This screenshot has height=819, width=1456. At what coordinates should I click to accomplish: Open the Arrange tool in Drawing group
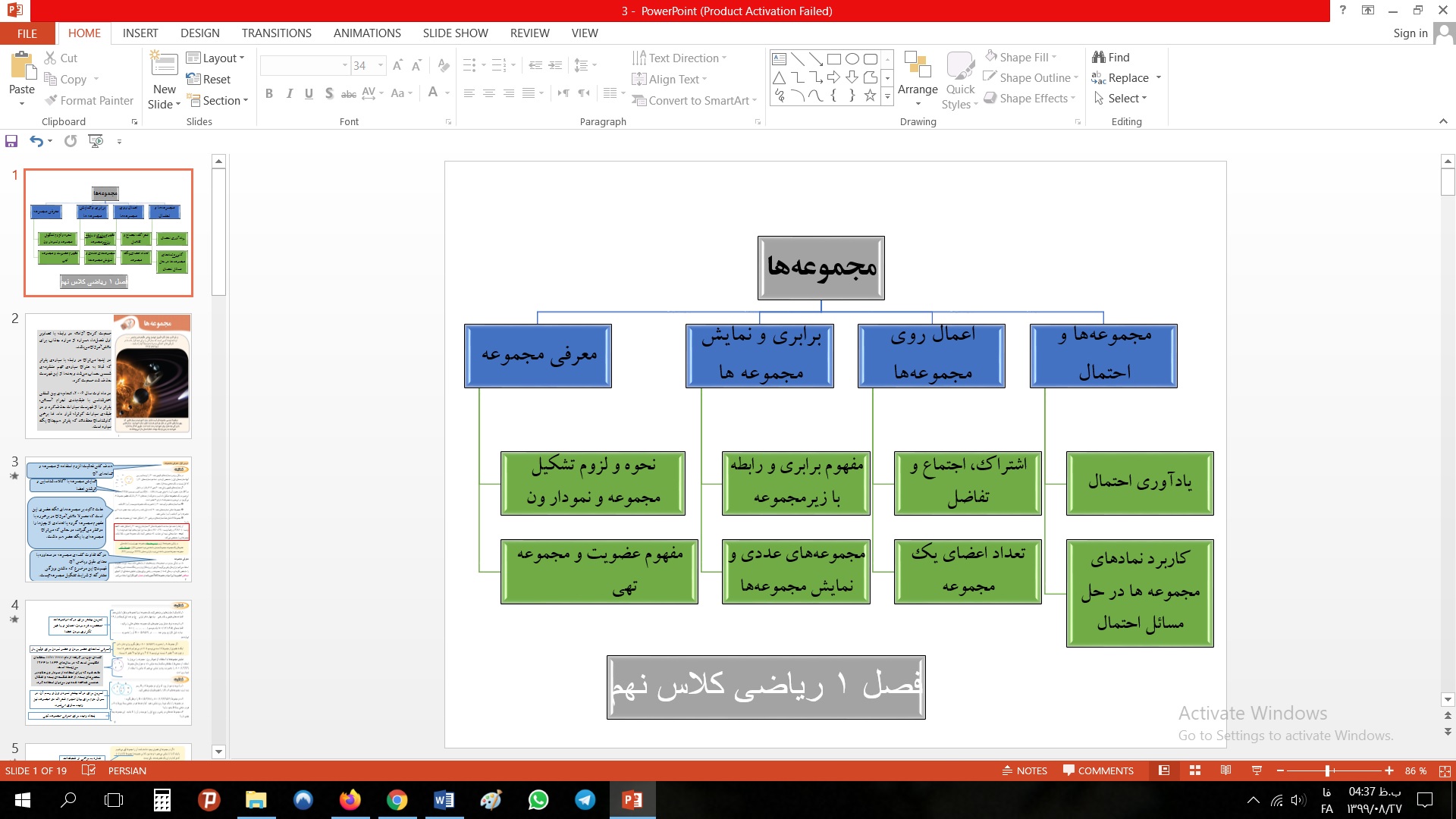[918, 76]
